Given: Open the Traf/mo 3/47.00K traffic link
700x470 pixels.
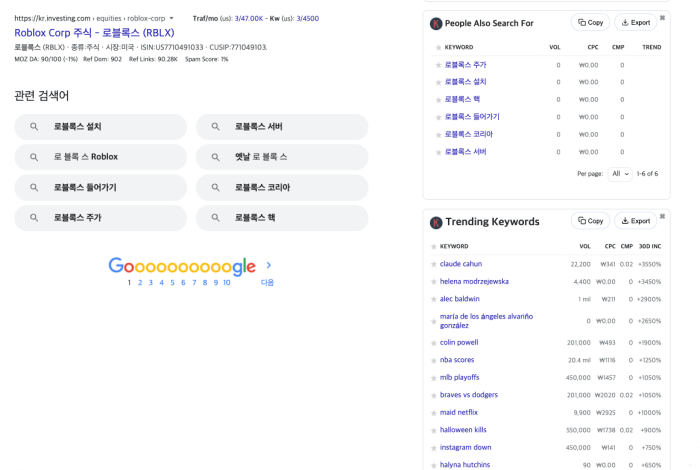Looking at the screenshot, I should (x=249, y=18).
